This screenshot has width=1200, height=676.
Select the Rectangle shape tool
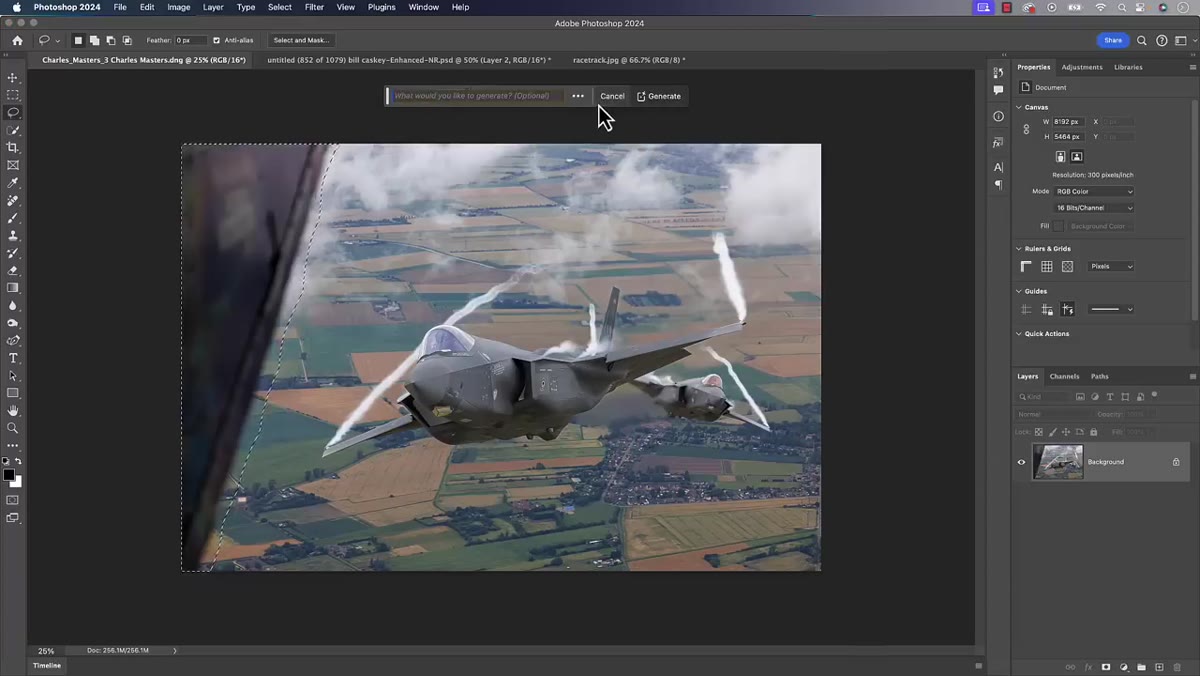(13, 393)
